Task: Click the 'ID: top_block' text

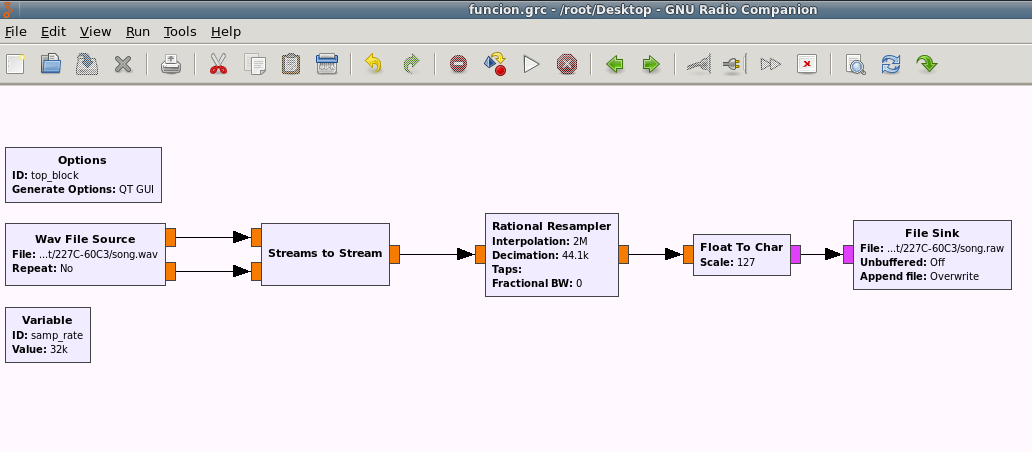Action: [45, 176]
